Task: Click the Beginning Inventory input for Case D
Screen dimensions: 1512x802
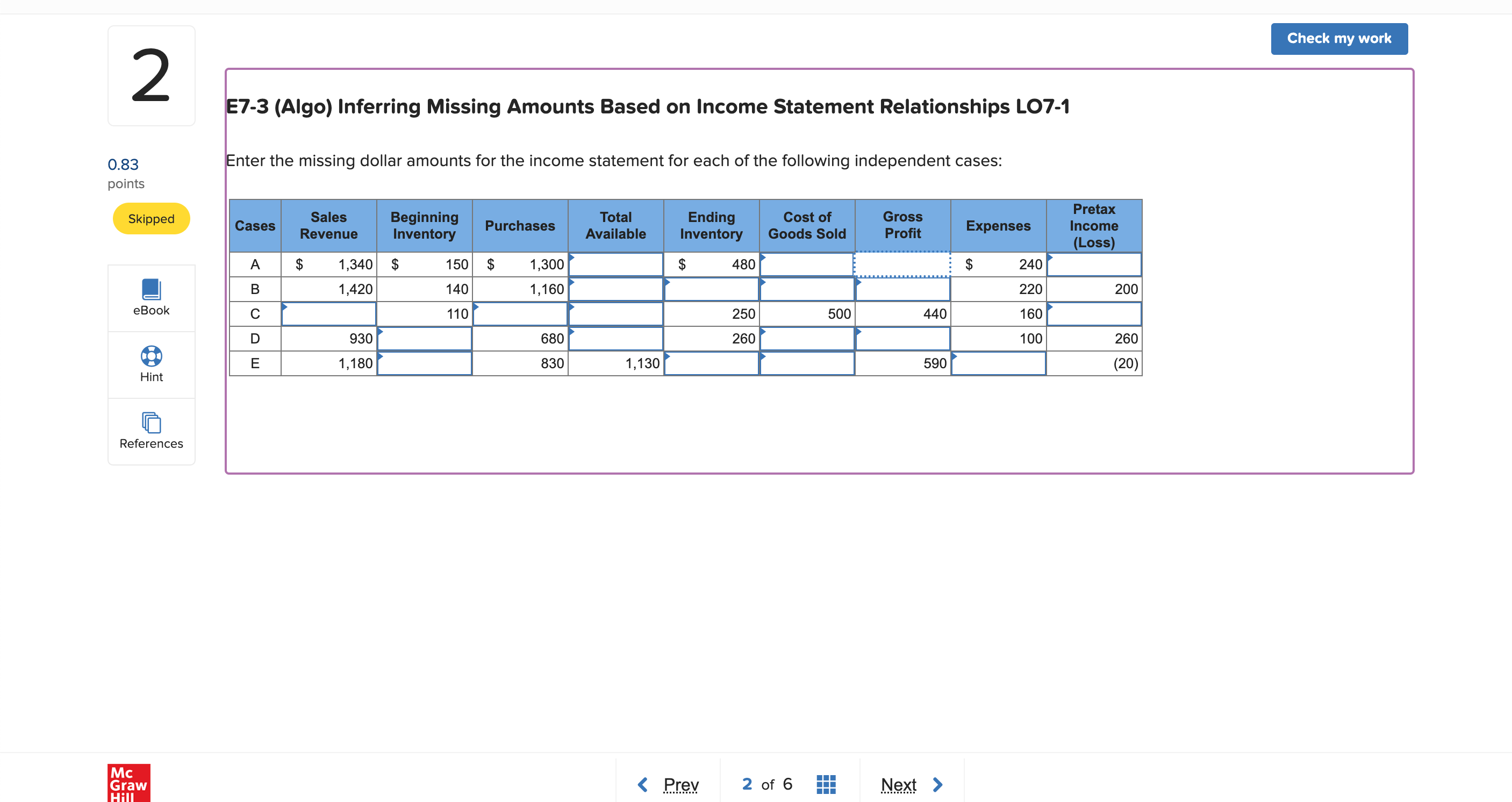Action: point(424,338)
